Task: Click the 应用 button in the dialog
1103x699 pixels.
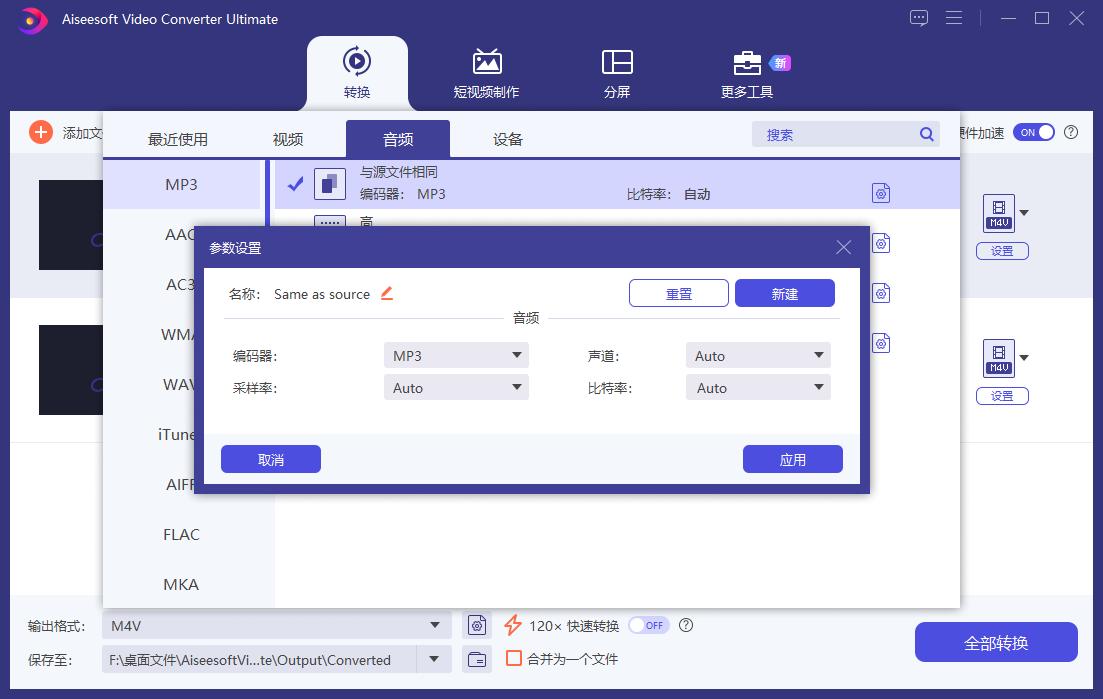Action: [x=793, y=459]
